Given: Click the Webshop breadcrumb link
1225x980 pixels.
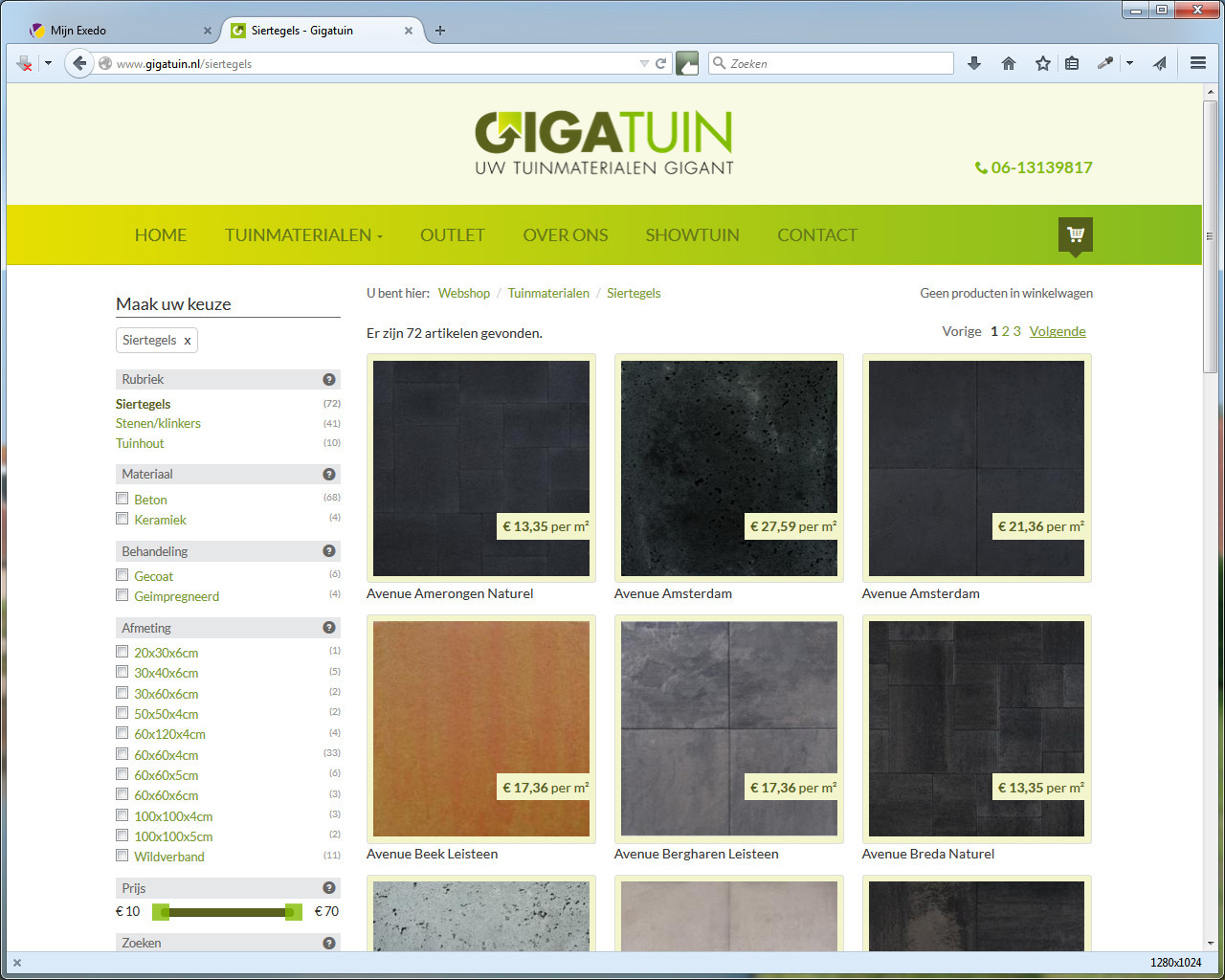Looking at the screenshot, I should click(464, 293).
